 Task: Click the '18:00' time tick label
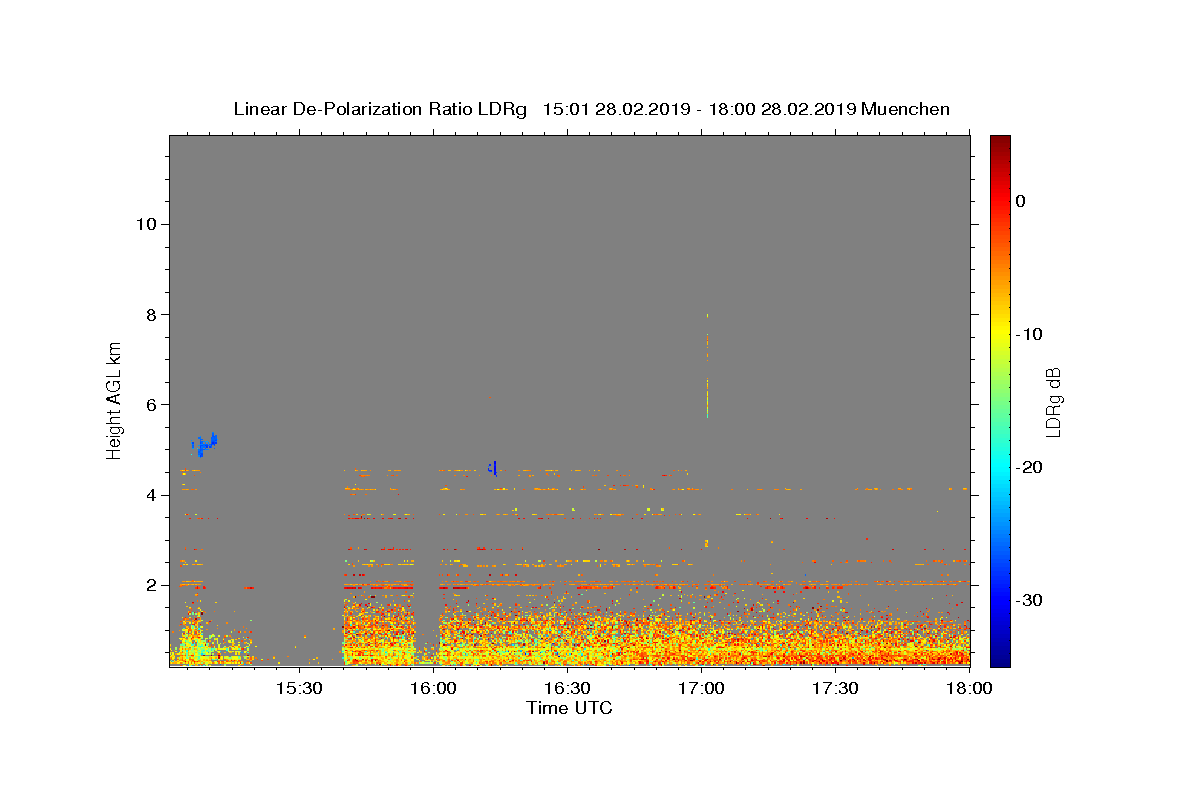click(x=969, y=689)
